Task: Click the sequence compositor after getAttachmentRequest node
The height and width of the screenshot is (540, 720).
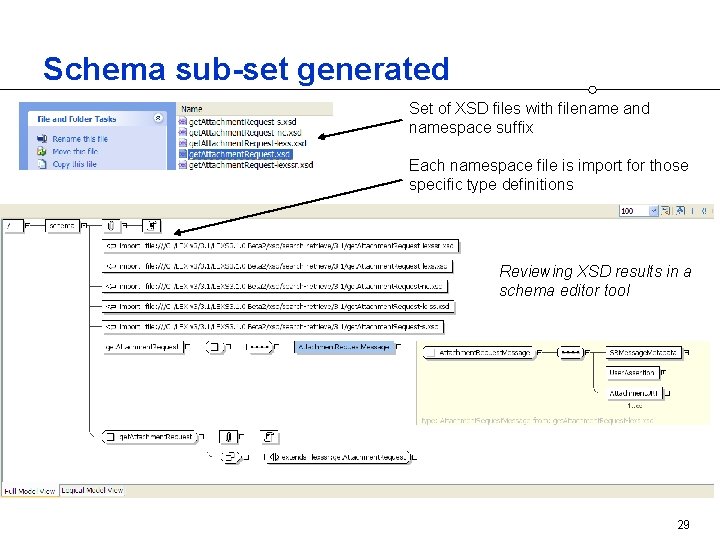Action: 259,347
